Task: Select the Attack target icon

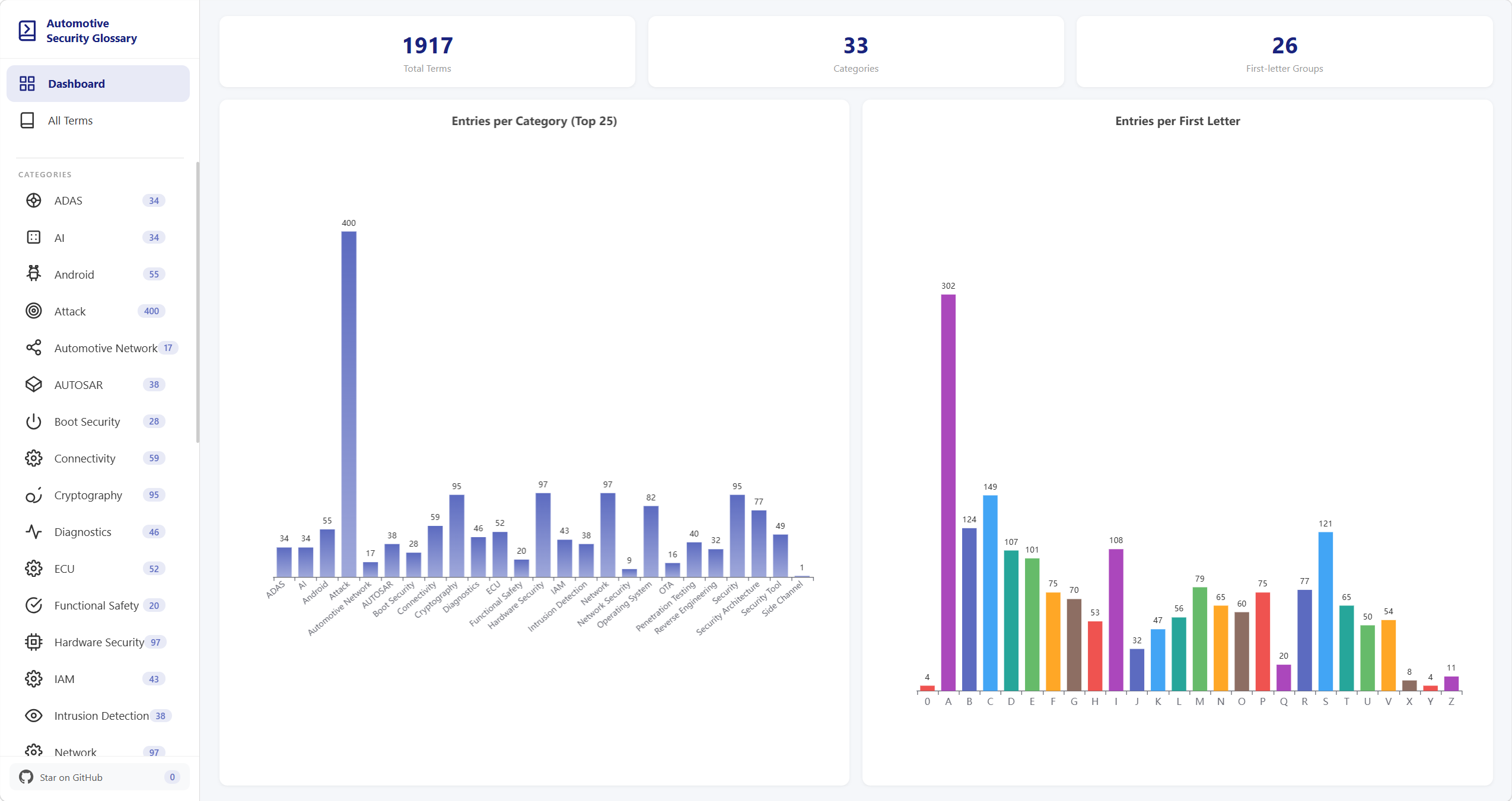Action: click(34, 311)
